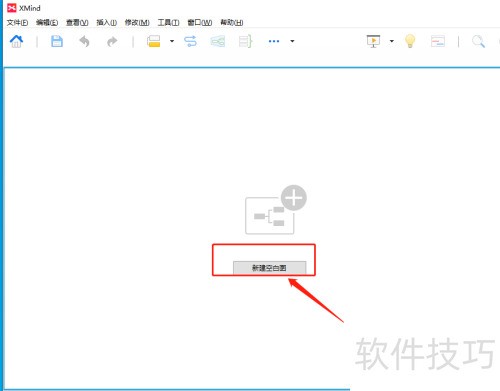Click the new mind map placeholder graphic

coord(276,210)
